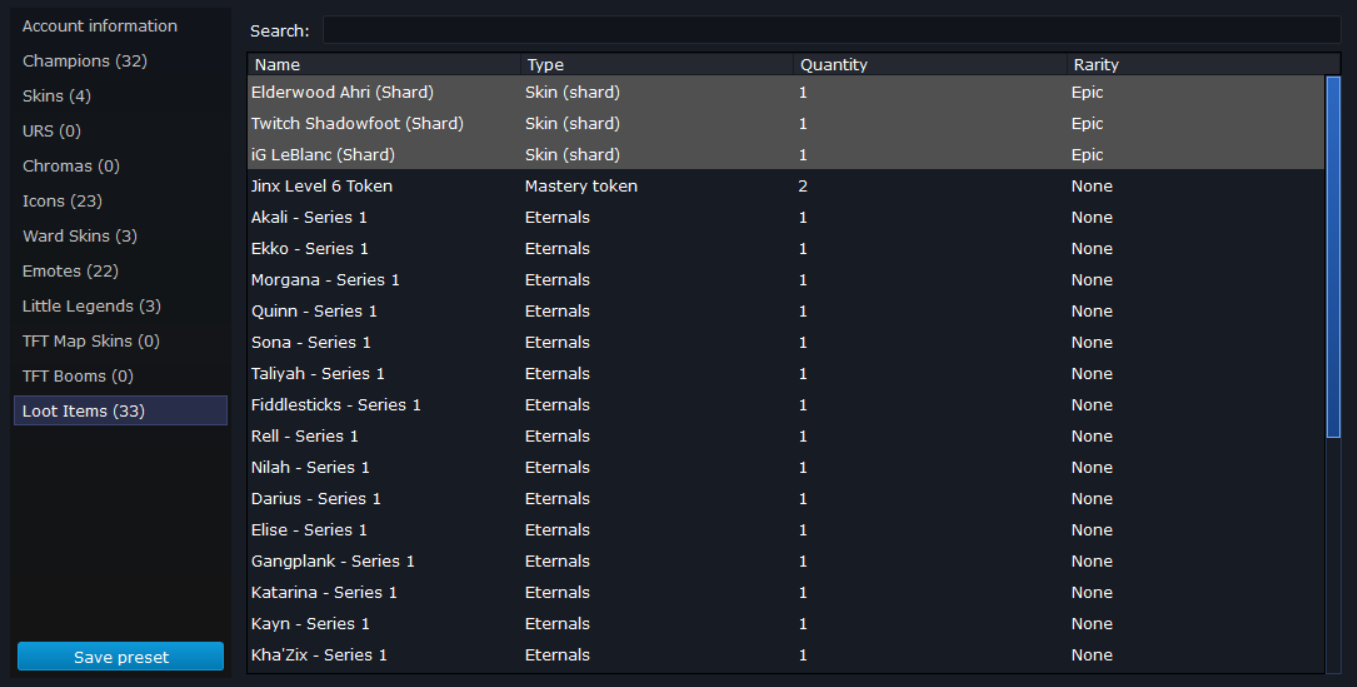1357x687 pixels.
Task: Click Epic rarity of Twitch Shadowfoot
Action: [1087, 124]
